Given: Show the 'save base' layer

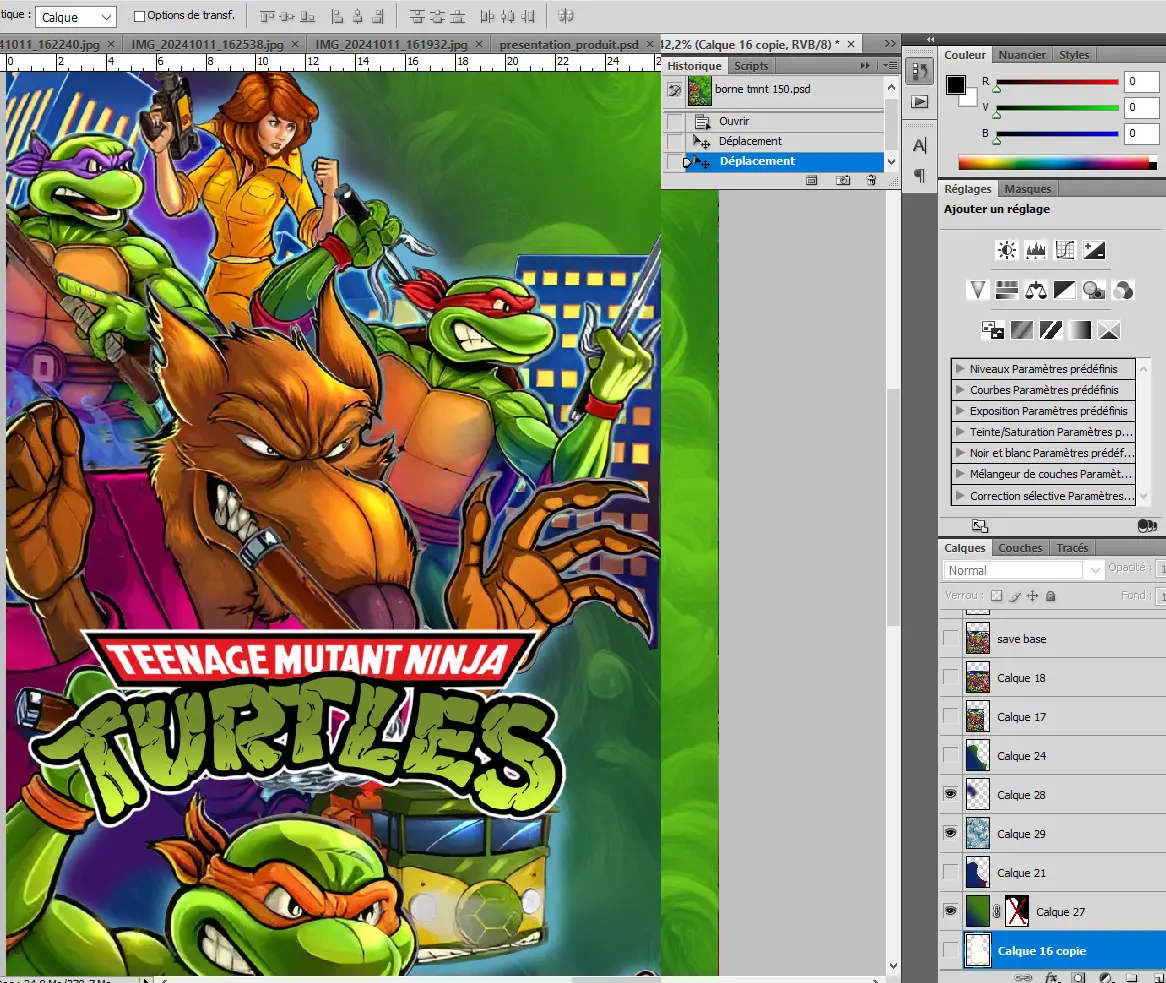Looking at the screenshot, I should pos(950,638).
